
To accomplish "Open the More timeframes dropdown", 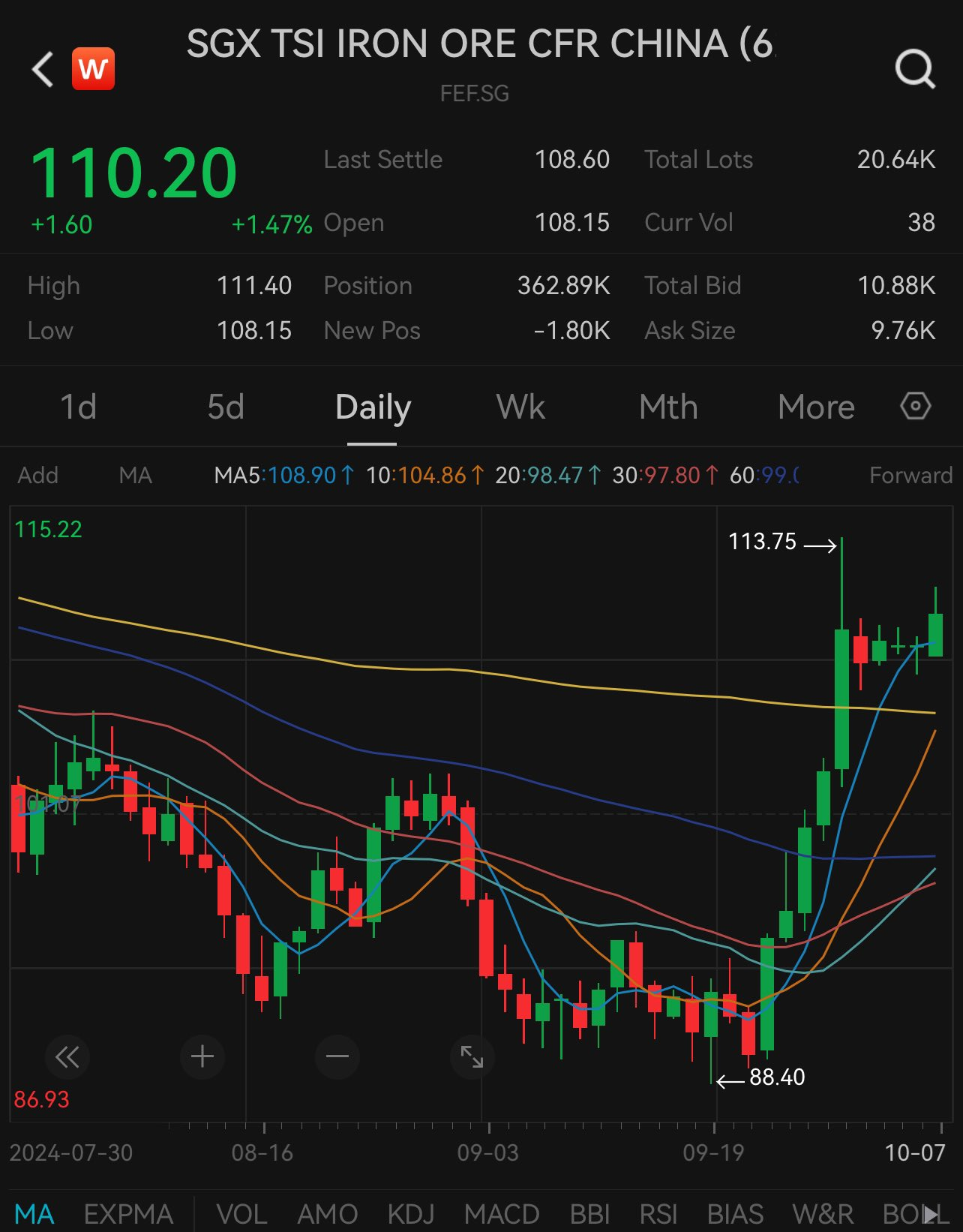I will 816,407.
